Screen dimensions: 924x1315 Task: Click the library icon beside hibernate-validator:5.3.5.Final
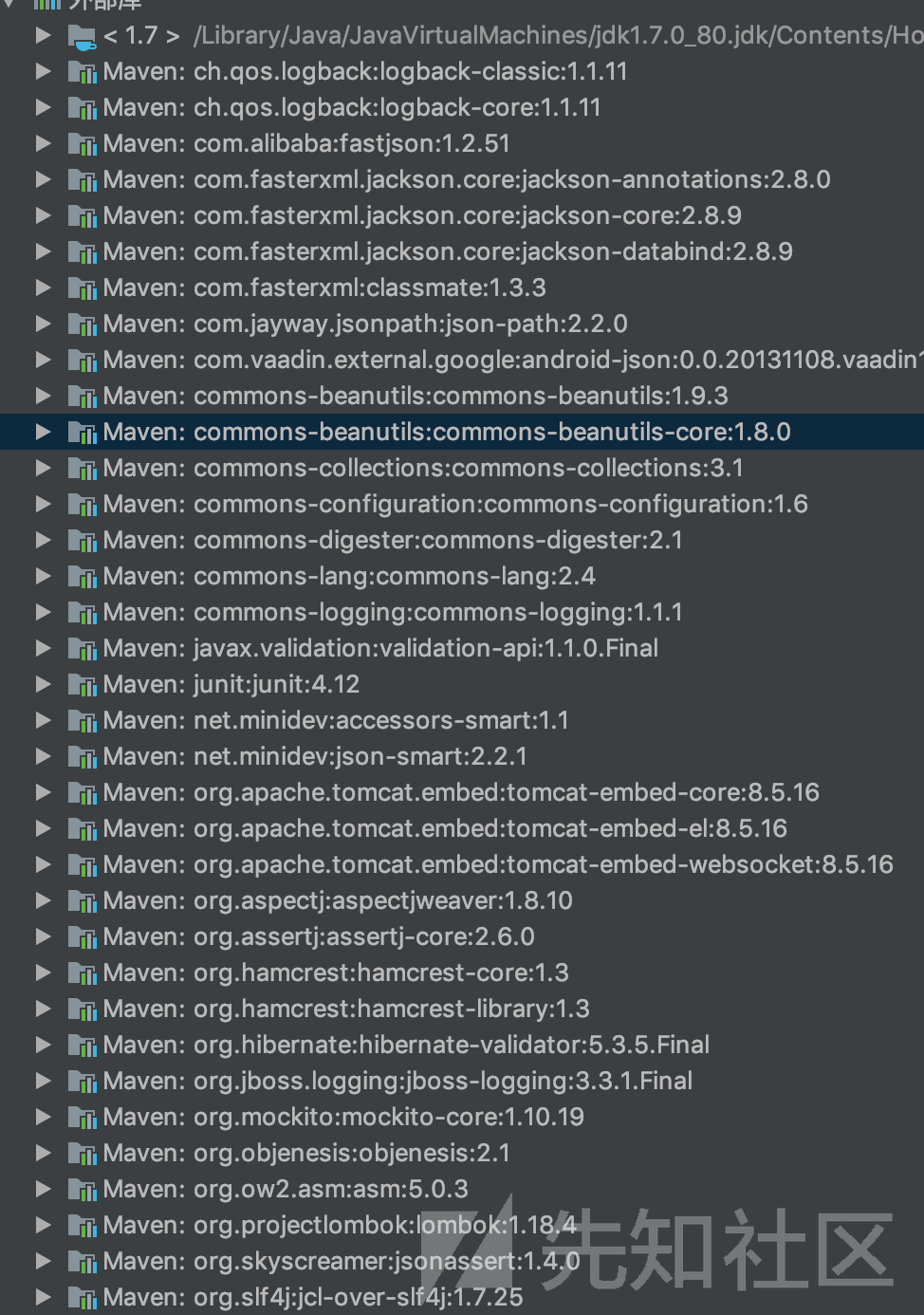pyautogui.click(x=83, y=1045)
